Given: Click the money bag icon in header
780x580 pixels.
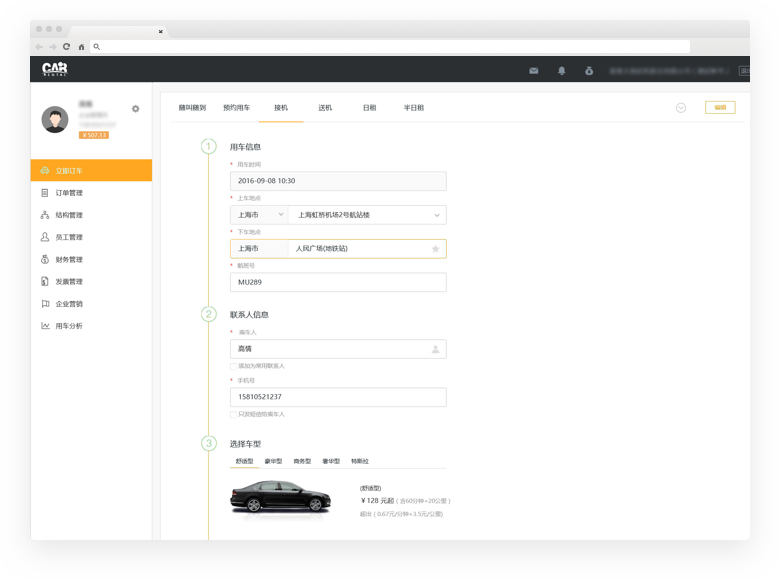Looking at the screenshot, I should pos(589,71).
